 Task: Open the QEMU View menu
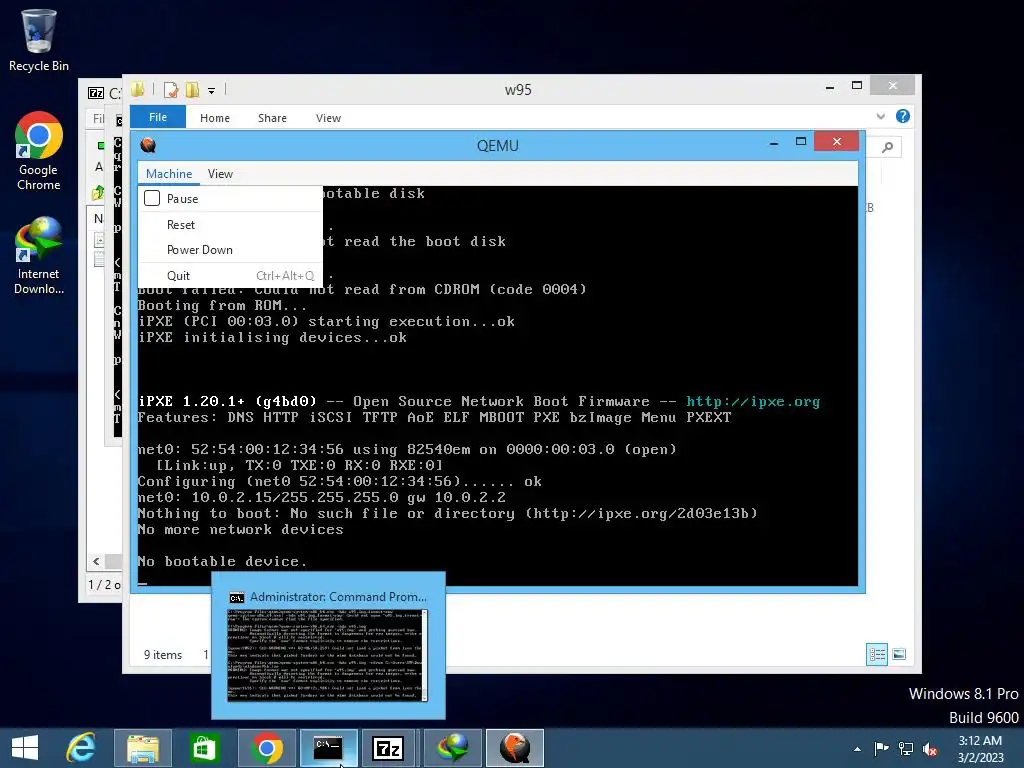pyautogui.click(x=220, y=174)
